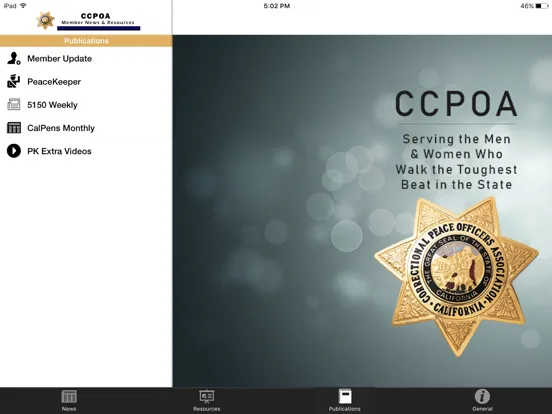Open the PeaceKeeper publication
Viewport: 552px width, 414px height.
(x=86, y=82)
